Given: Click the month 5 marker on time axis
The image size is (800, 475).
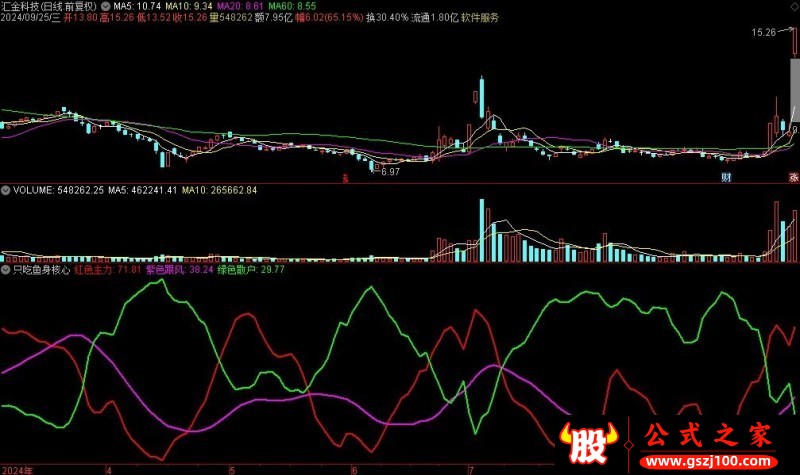Looking at the screenshot, I should pos(232,470).
